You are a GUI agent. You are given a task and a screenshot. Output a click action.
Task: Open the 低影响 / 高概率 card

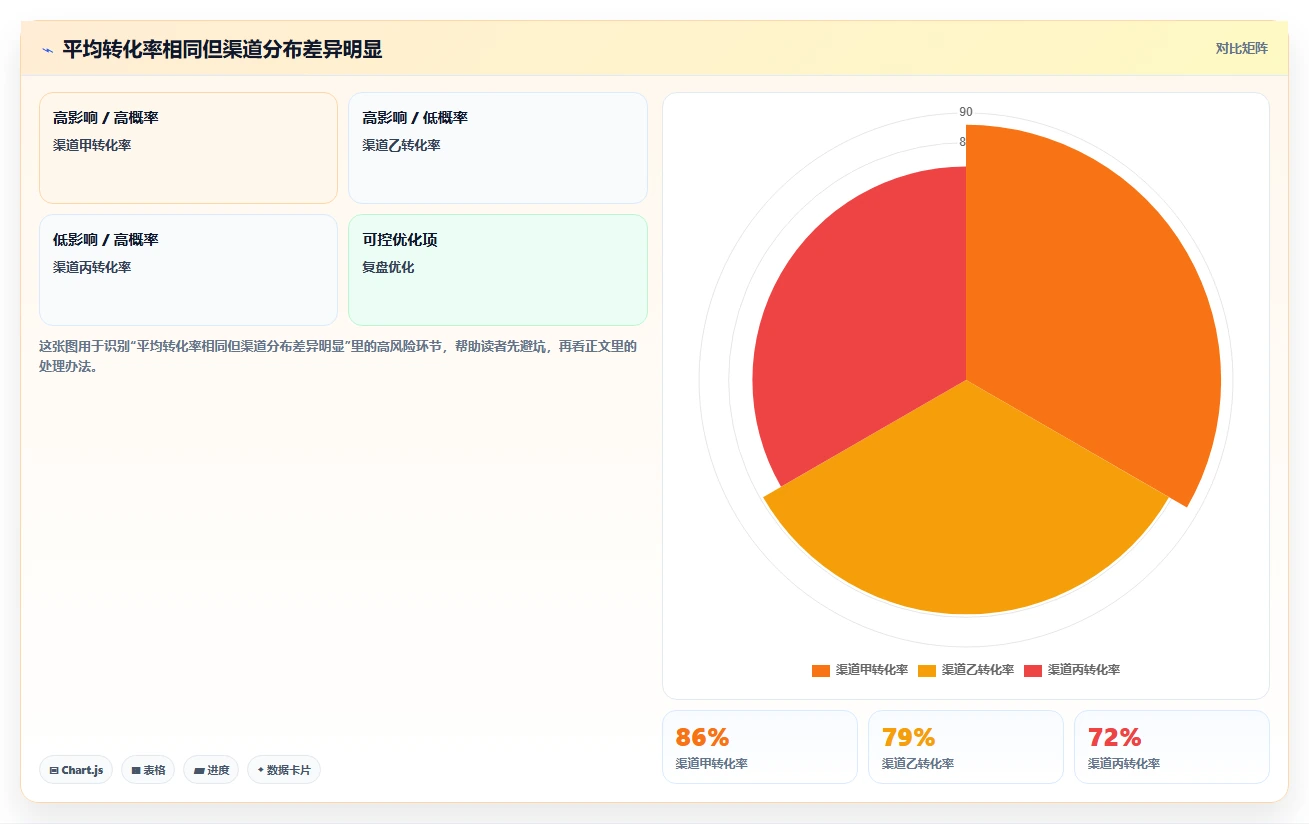[x=188, y=270]
